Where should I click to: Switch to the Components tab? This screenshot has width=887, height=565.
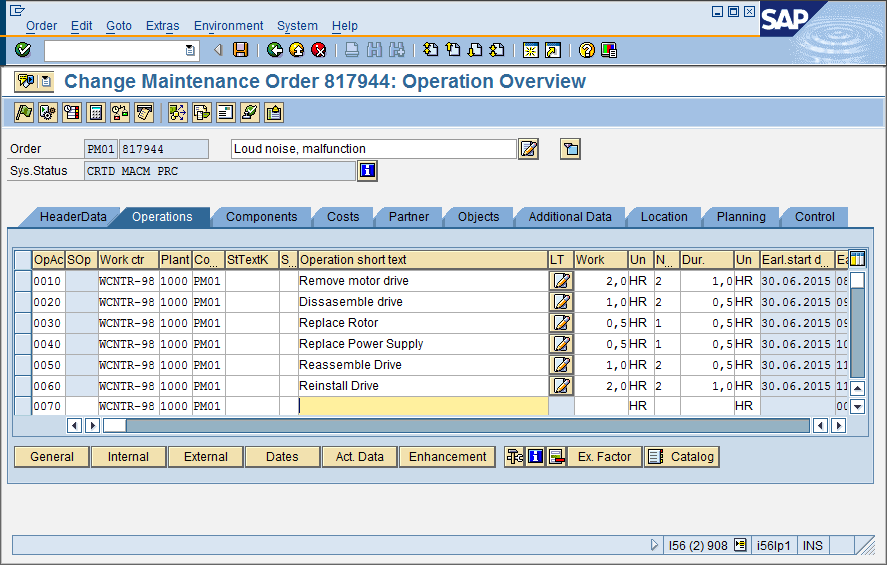tap(261, 217)
